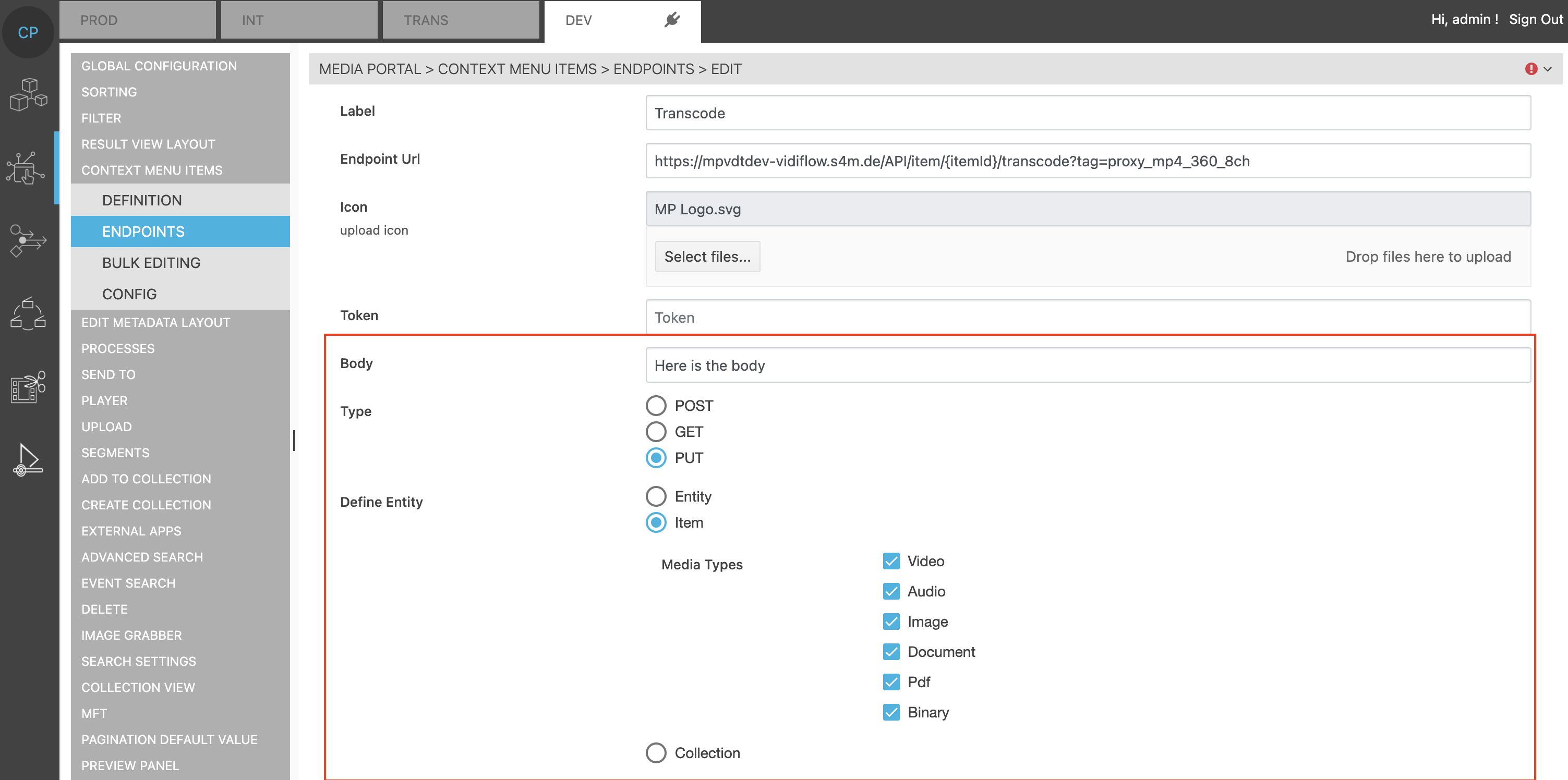The image size is (1568, 780).
Task: Click the Sign Out link
Action: point(1535,19)
